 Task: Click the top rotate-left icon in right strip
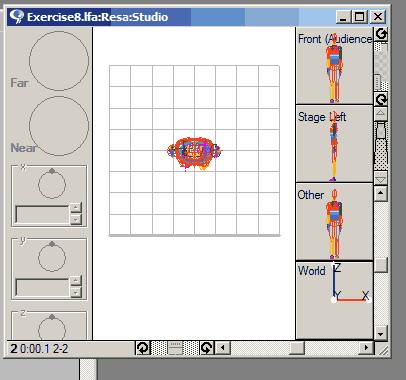[x=381, y=34]
